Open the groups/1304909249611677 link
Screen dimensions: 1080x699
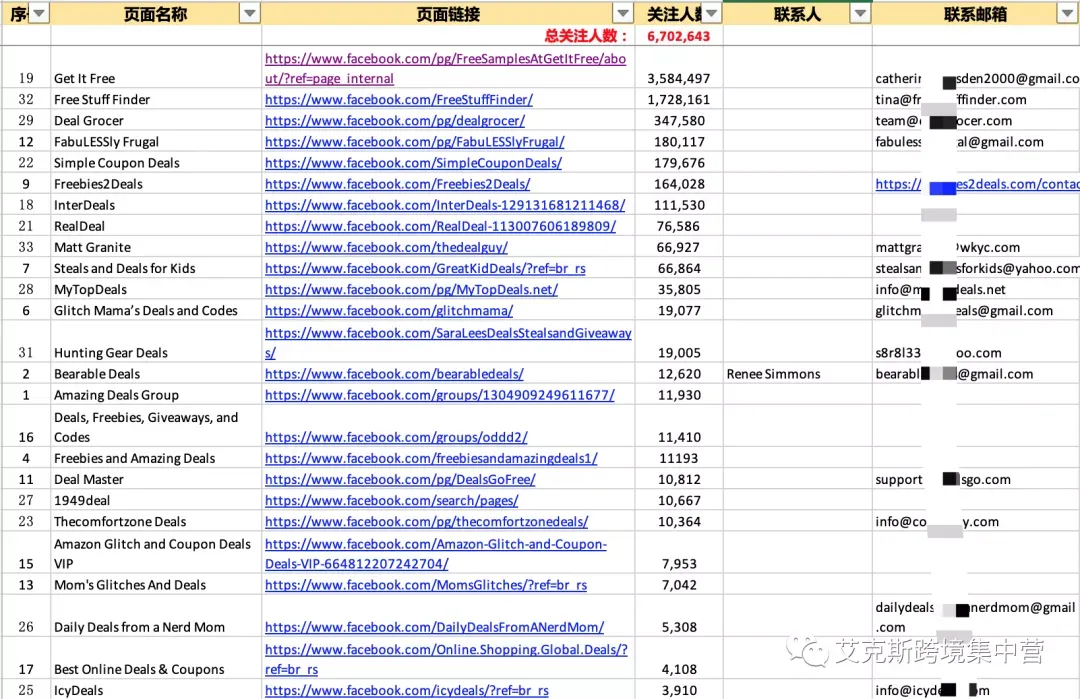pyautogui.click(x=439, y=395)
